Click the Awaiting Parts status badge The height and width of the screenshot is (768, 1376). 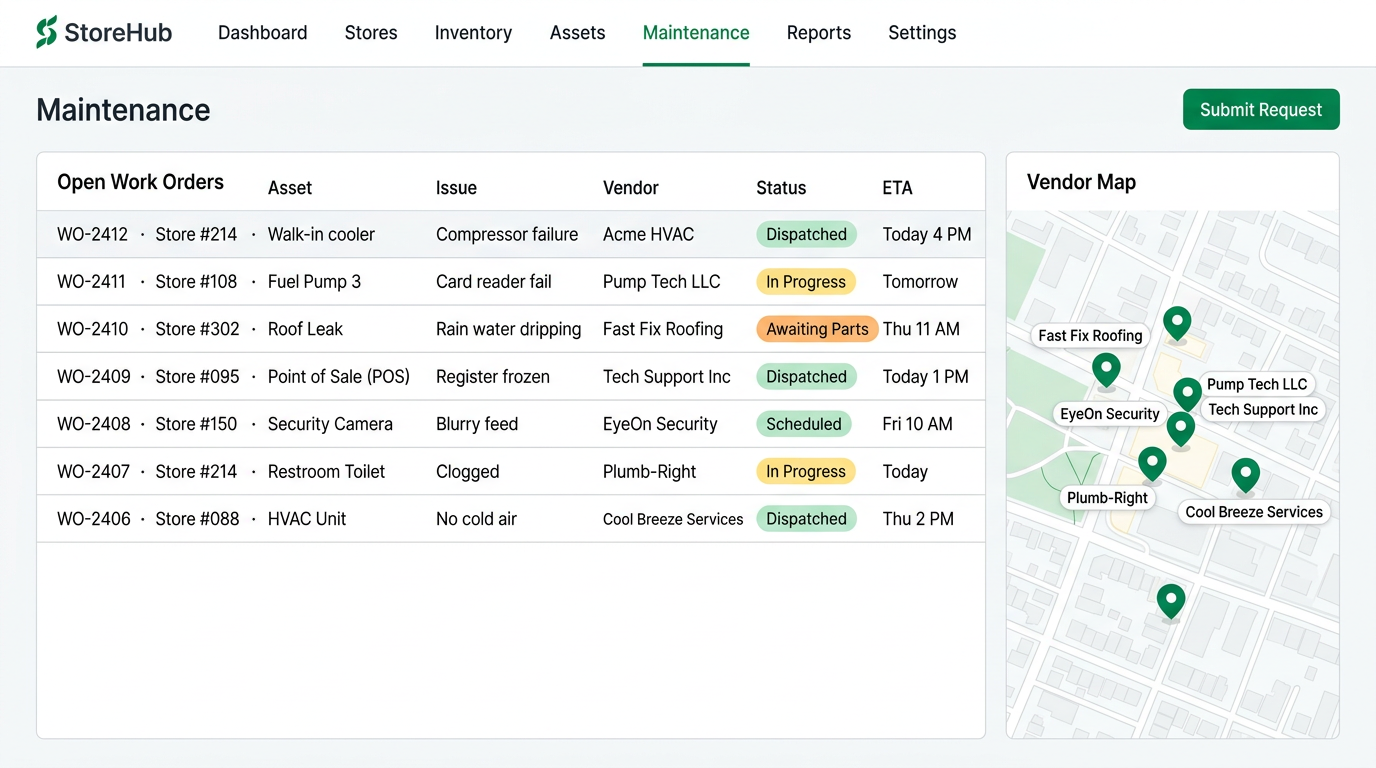pyautogui.click(x=817, y=329)
